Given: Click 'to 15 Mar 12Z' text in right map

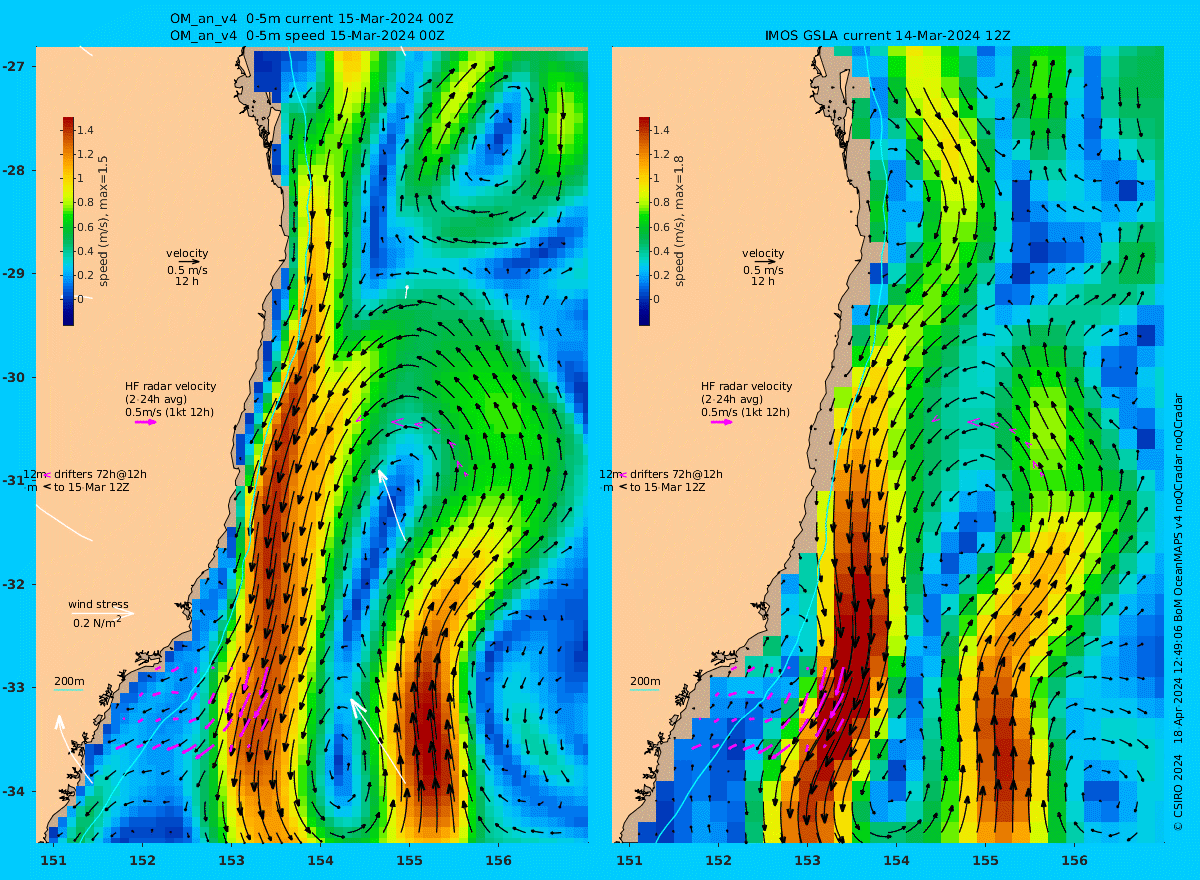Looking at the screenshot, I should (x=668, y=487).
